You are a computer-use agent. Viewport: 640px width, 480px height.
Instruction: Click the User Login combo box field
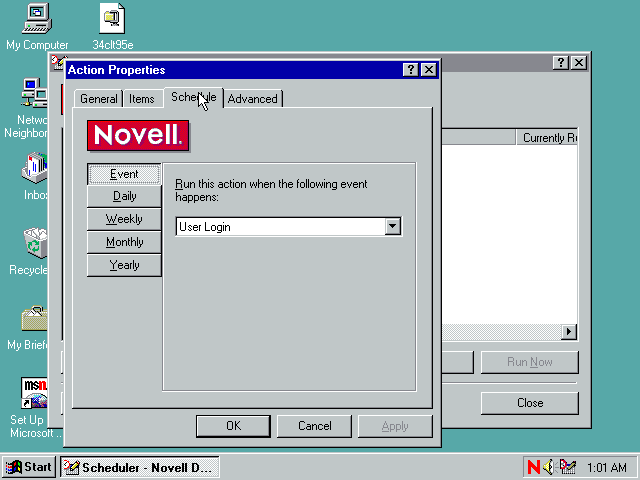pos(289,227)
